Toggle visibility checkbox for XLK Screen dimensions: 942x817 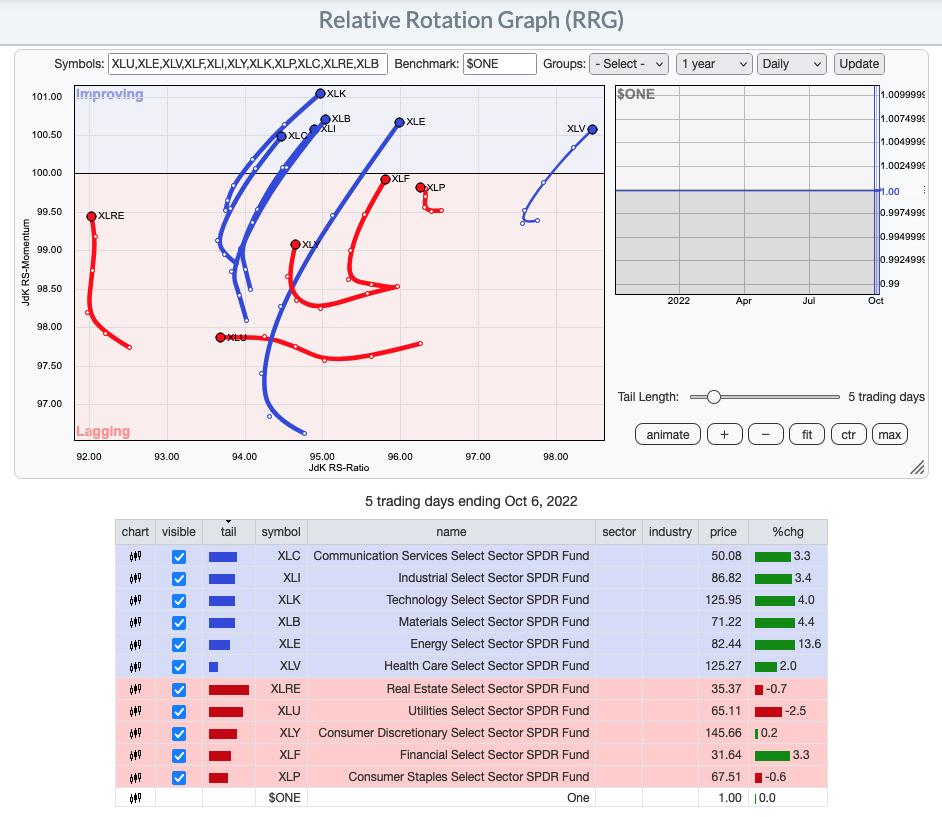coord(179,601)
